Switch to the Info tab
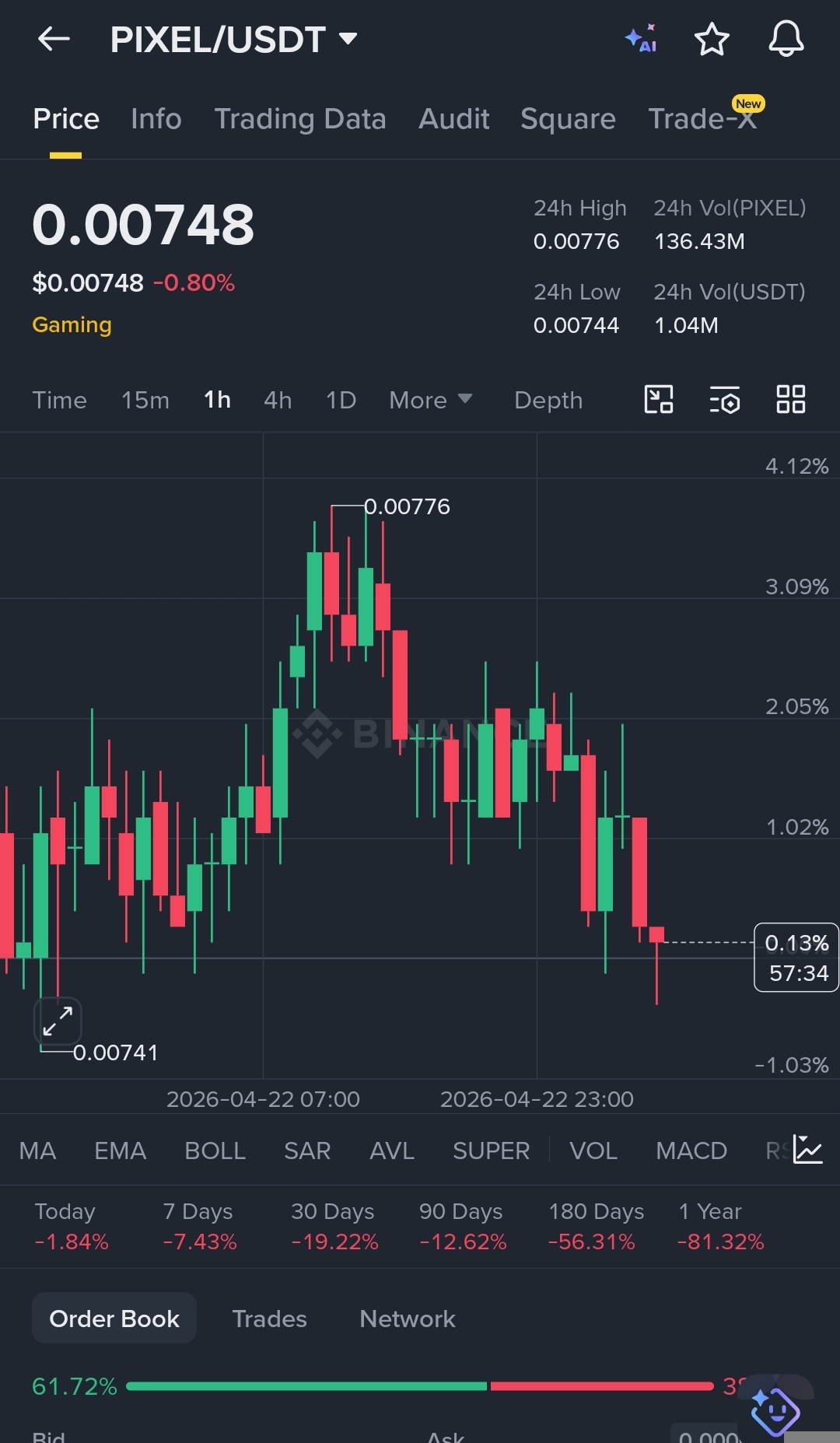This screenshot has height=1443, width=840. (156, 119)
